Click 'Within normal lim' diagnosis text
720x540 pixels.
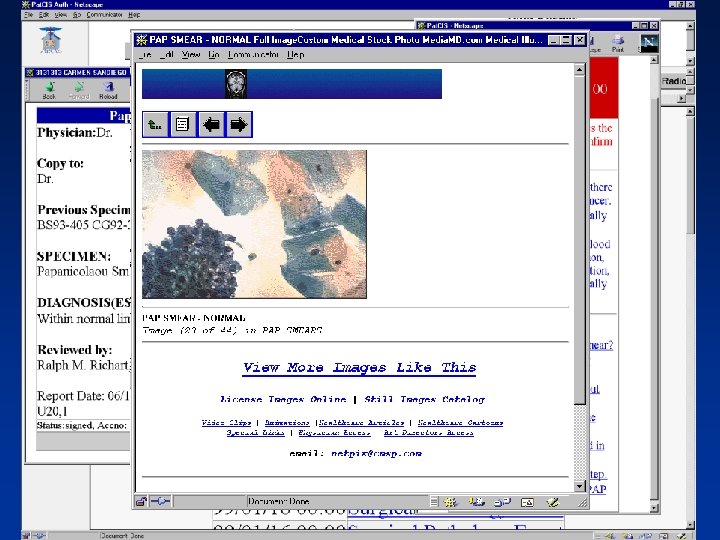pos(84,319)
